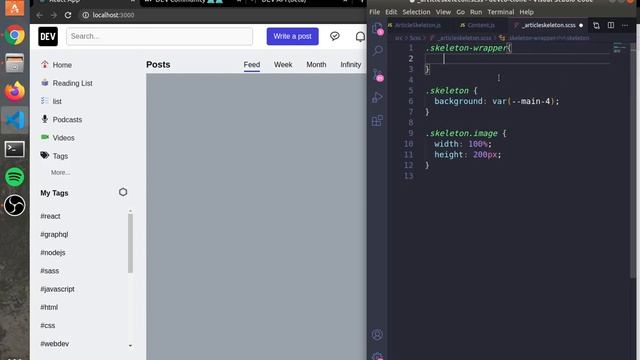Click the Write a post button
Viewport: 640px width, 360px height.
pos(293,36)
